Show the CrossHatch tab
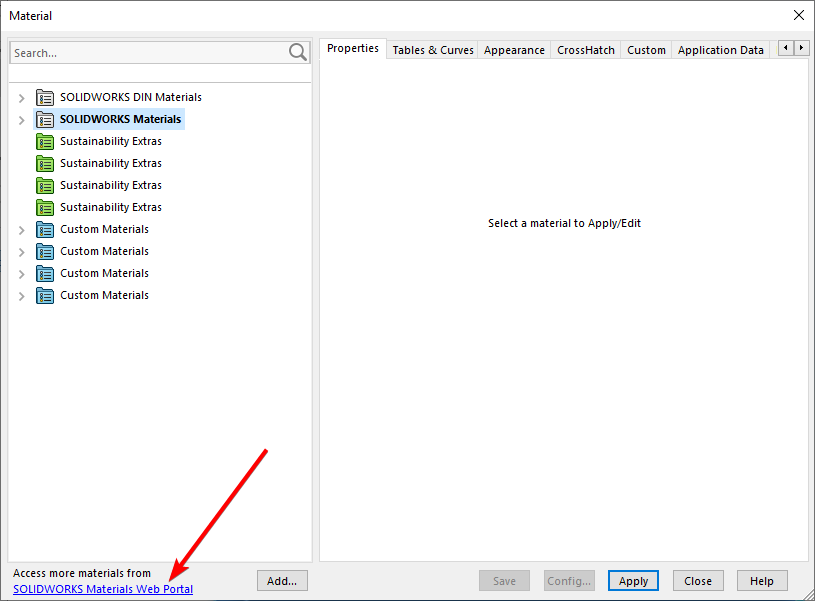This screenshot has width=815, height=601. [x=586, y=50]
